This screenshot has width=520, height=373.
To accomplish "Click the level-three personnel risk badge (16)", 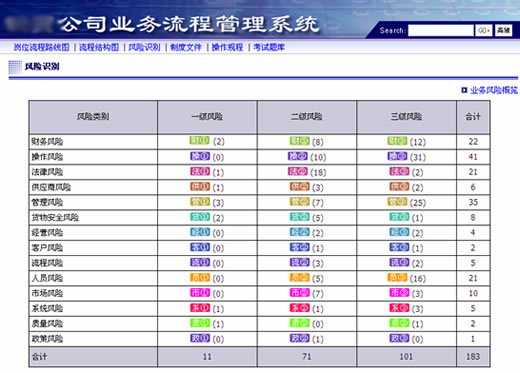I will tap(397, 277).
